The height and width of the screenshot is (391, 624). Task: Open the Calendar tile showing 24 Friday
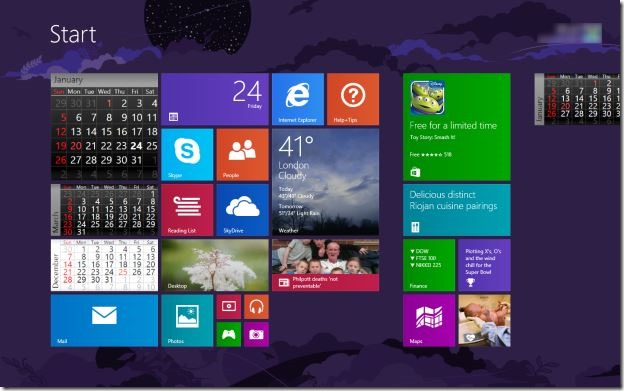(x=215, y=99)
